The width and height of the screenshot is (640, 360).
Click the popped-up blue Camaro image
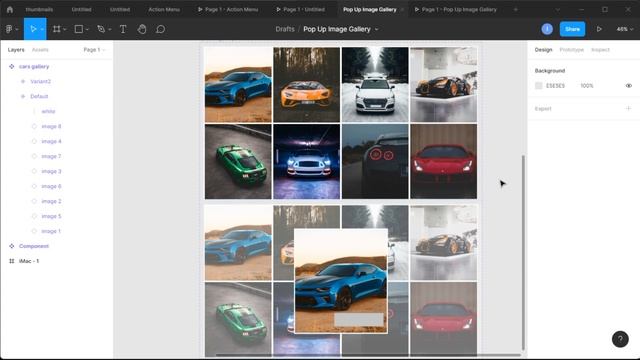341,281
